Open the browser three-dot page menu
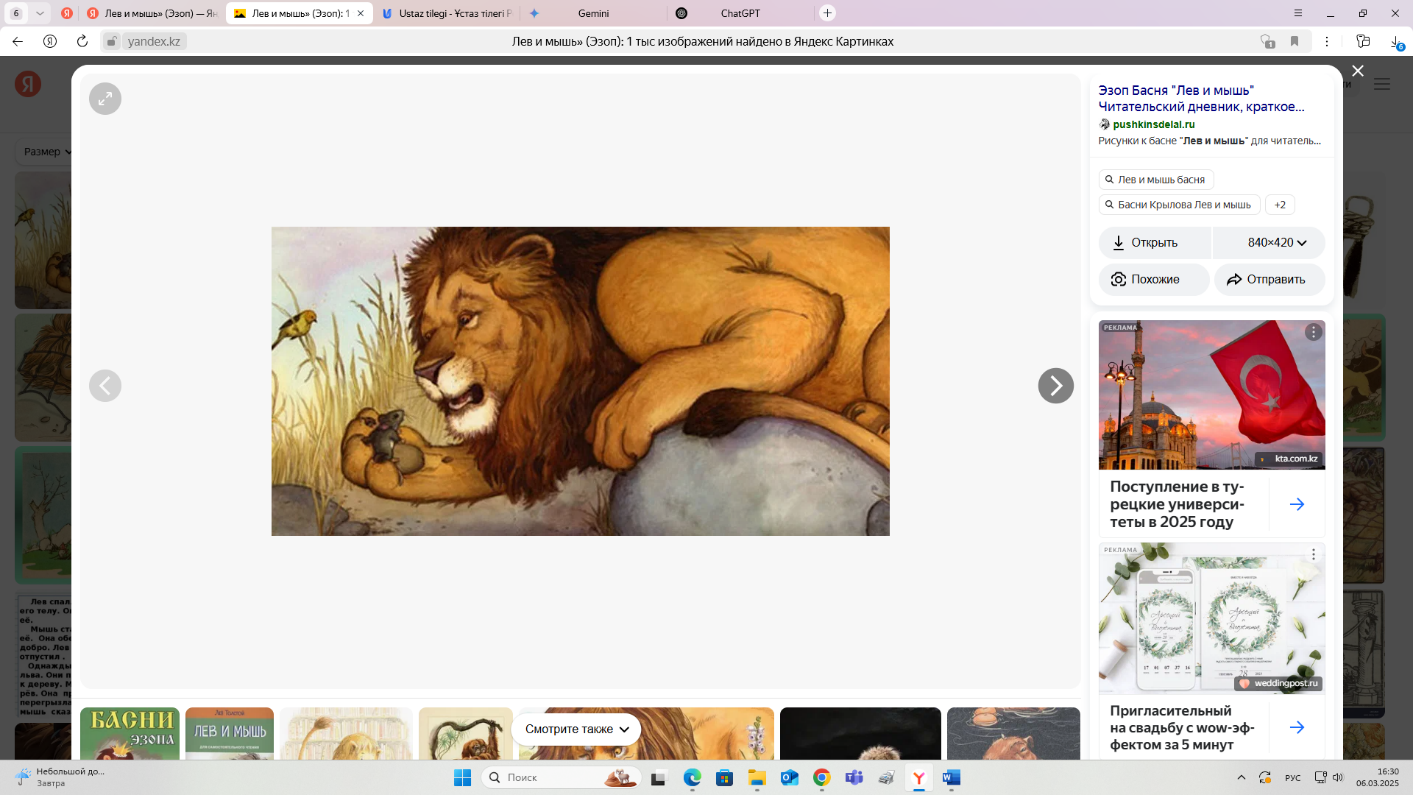 [x=1327, y=41]
